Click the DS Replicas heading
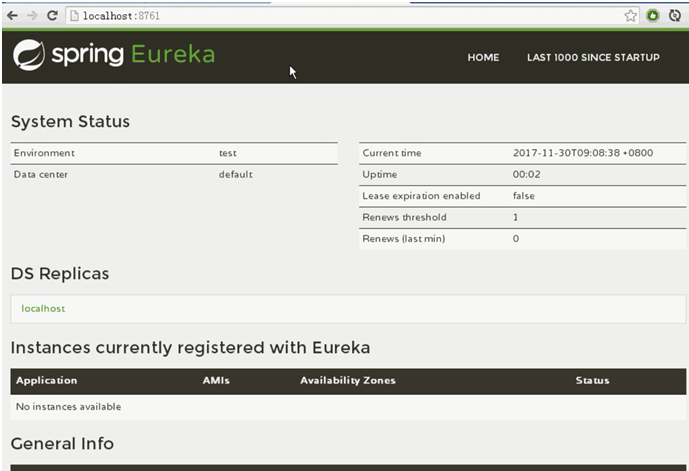689x471 pixels. point(60,274)
